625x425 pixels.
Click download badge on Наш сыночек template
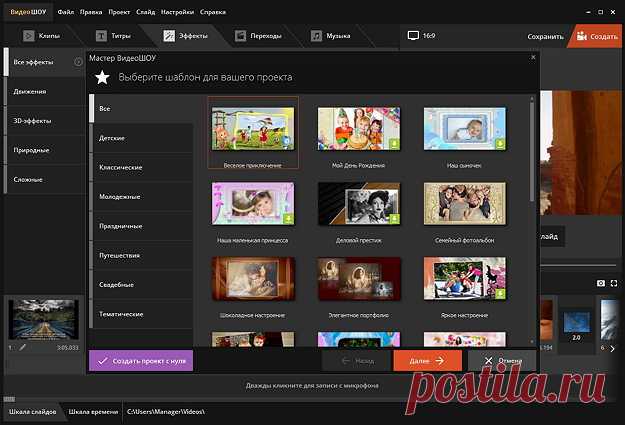500,144
